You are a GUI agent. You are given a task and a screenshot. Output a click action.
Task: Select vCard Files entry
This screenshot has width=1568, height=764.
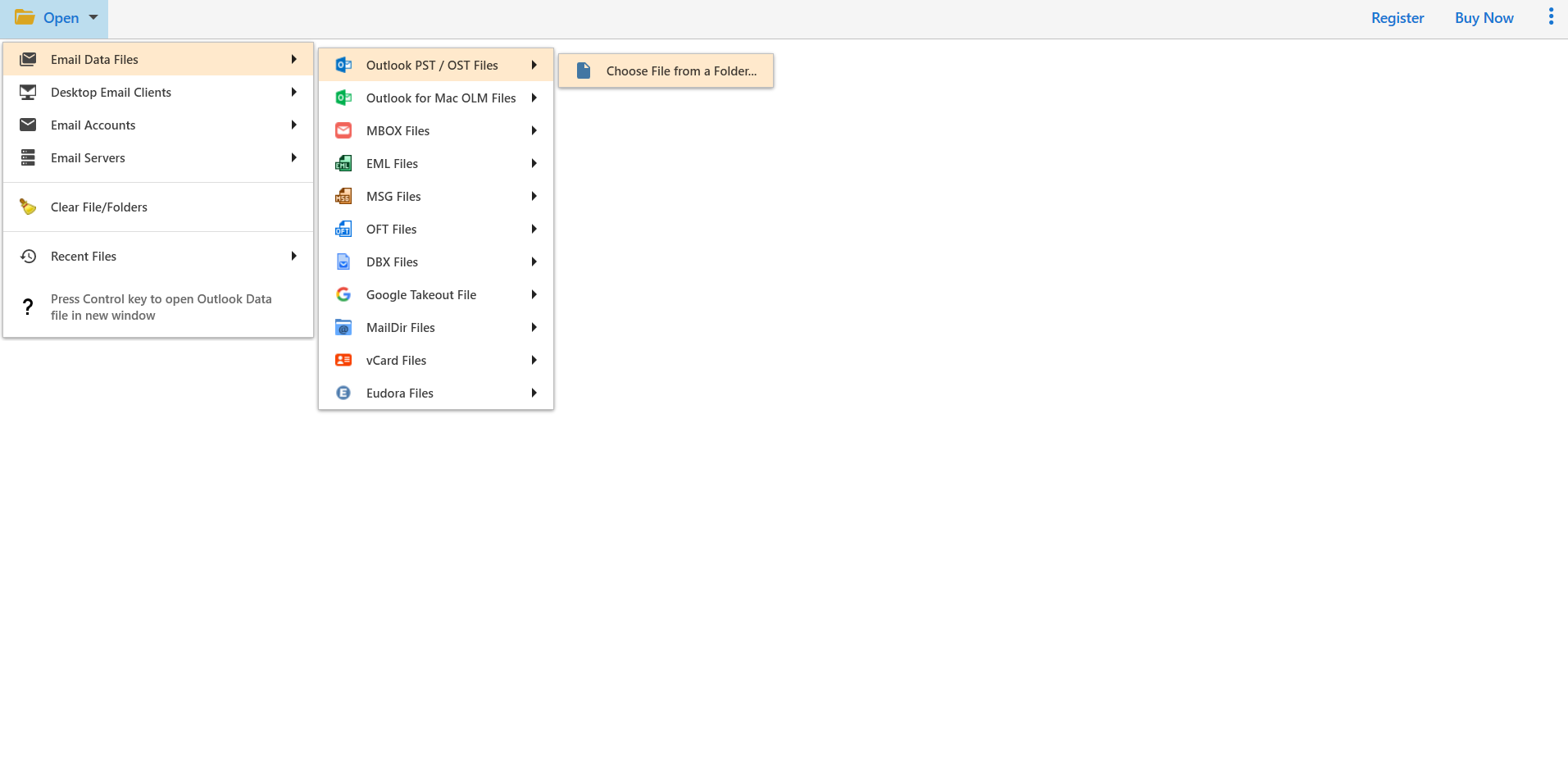click(436, 360)
